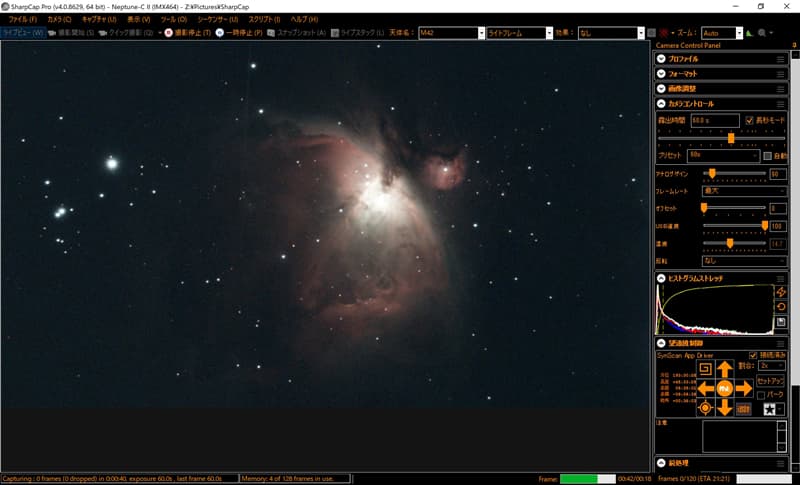Screen dimensions: 800x485
Task: Click the save icon in histogram panel
Action: (780, 321)
